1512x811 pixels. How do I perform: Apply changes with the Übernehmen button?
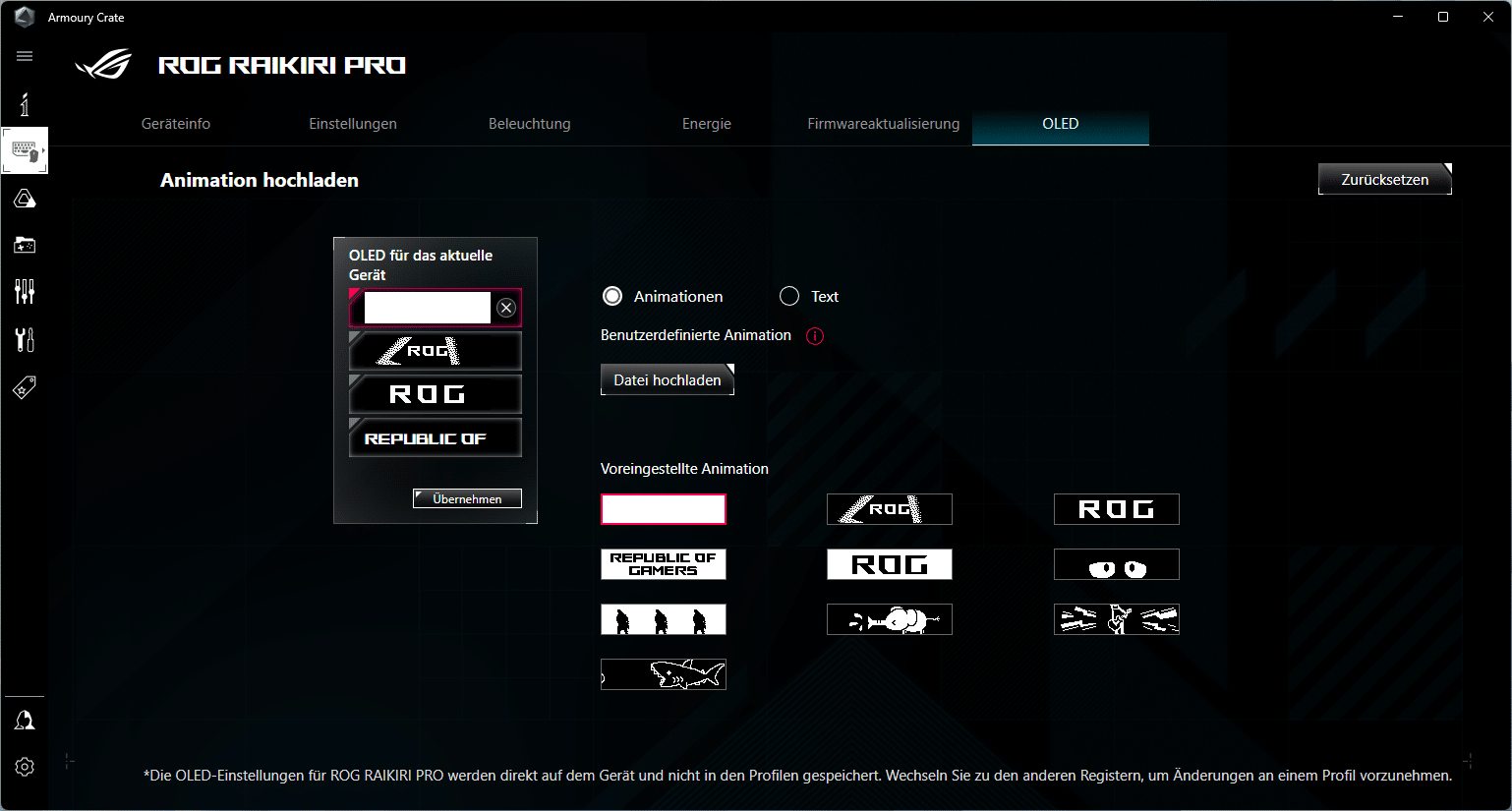pos(467,498)
